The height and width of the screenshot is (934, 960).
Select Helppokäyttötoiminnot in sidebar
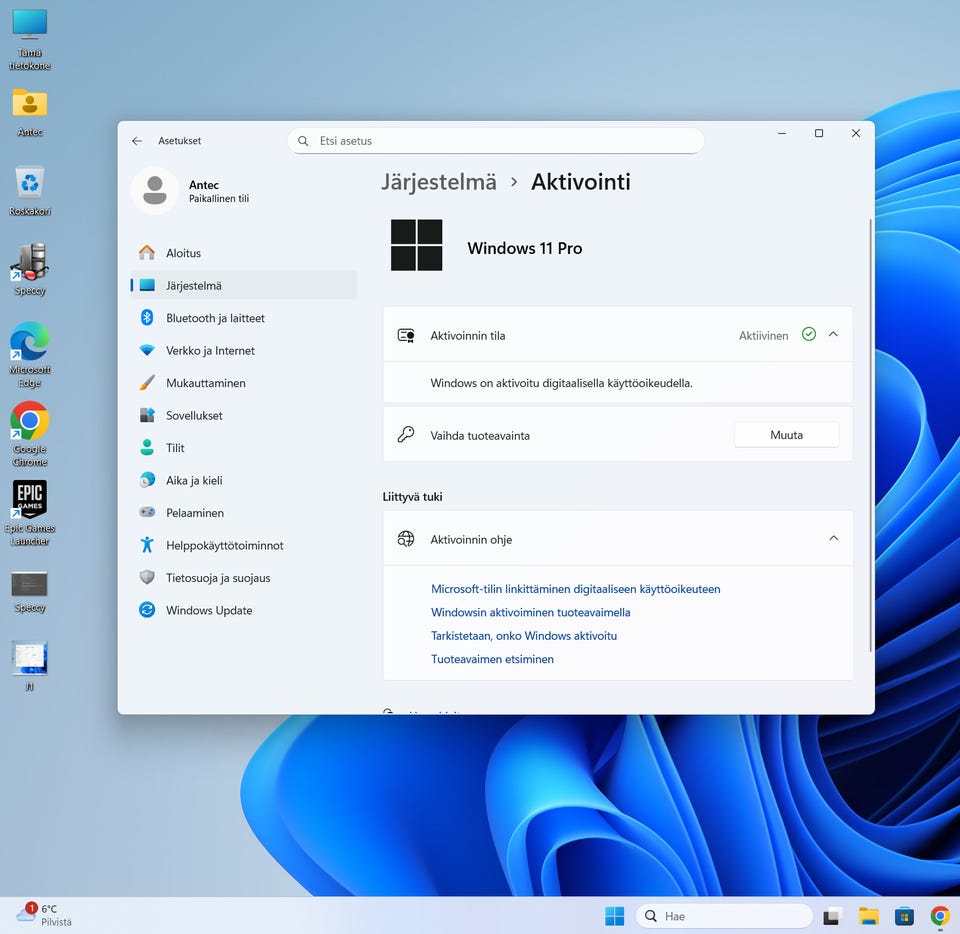[x=224, y=545]
